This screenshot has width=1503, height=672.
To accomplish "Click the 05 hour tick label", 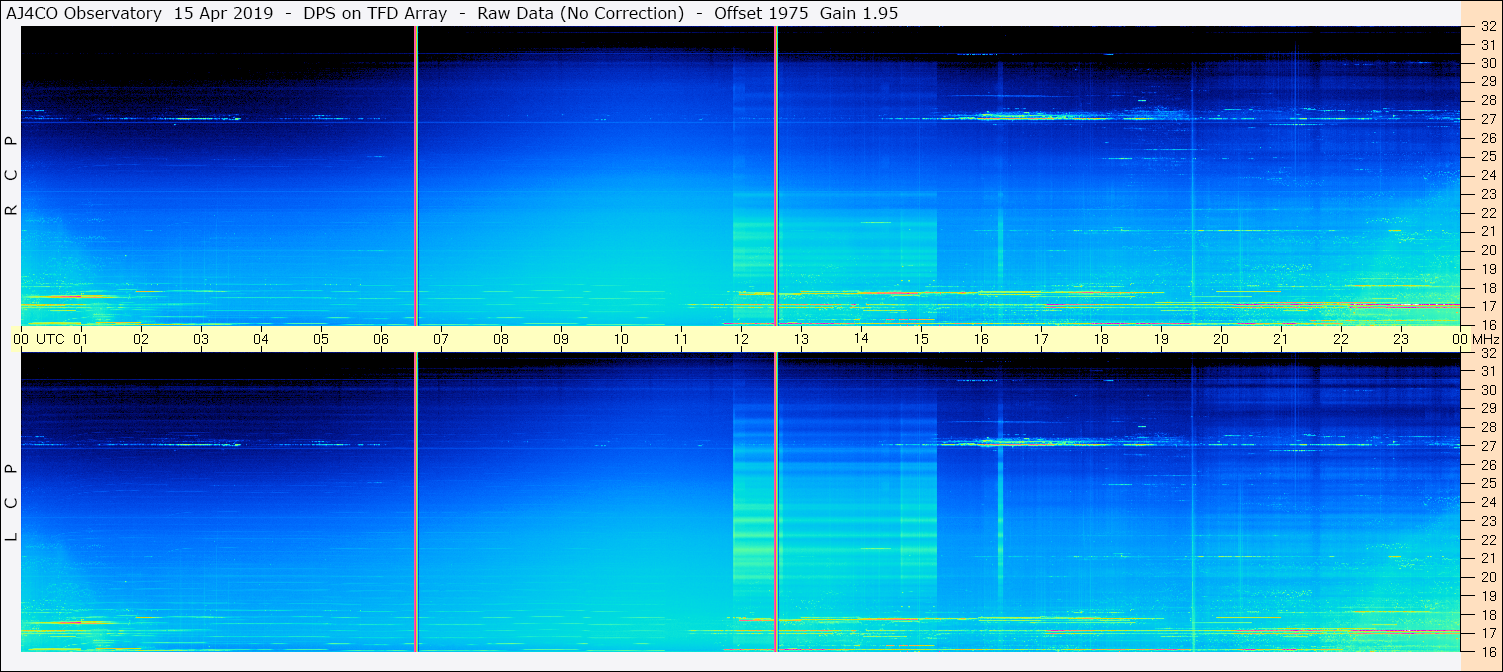I will click(x=321, y=339).
